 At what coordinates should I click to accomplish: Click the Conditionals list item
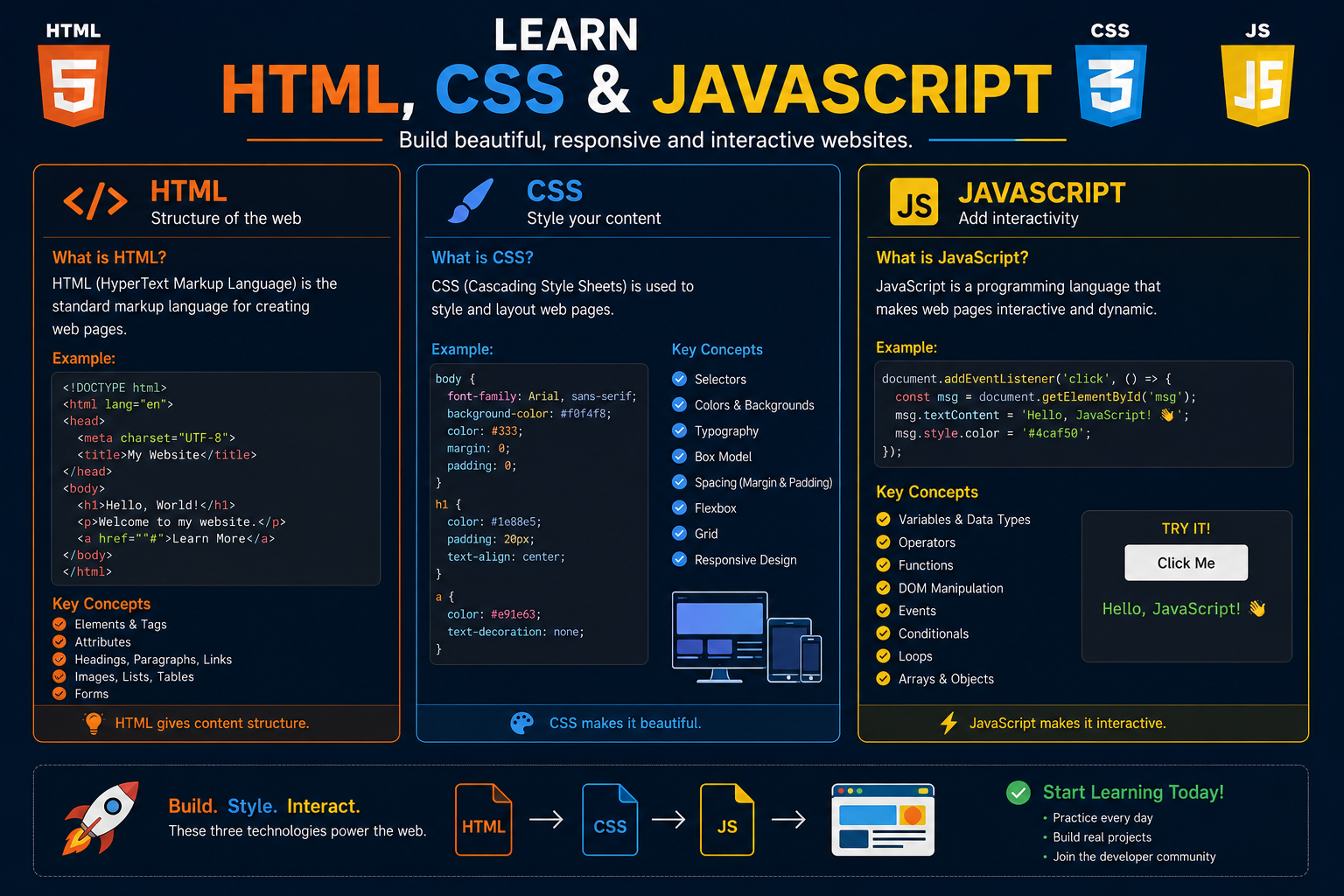point(934,633)
